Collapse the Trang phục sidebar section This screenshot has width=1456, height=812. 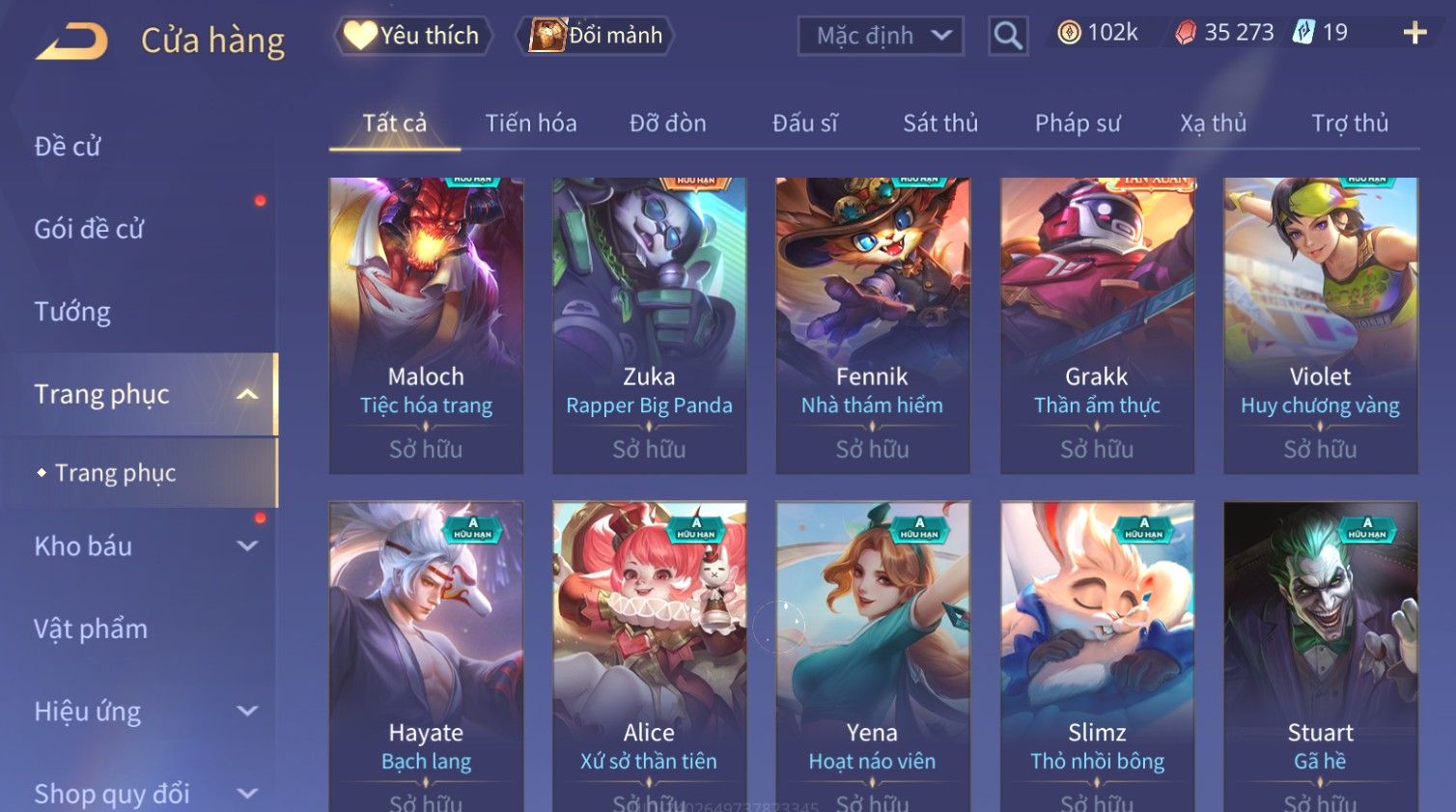pyautogui.click(x=247, y=394)
